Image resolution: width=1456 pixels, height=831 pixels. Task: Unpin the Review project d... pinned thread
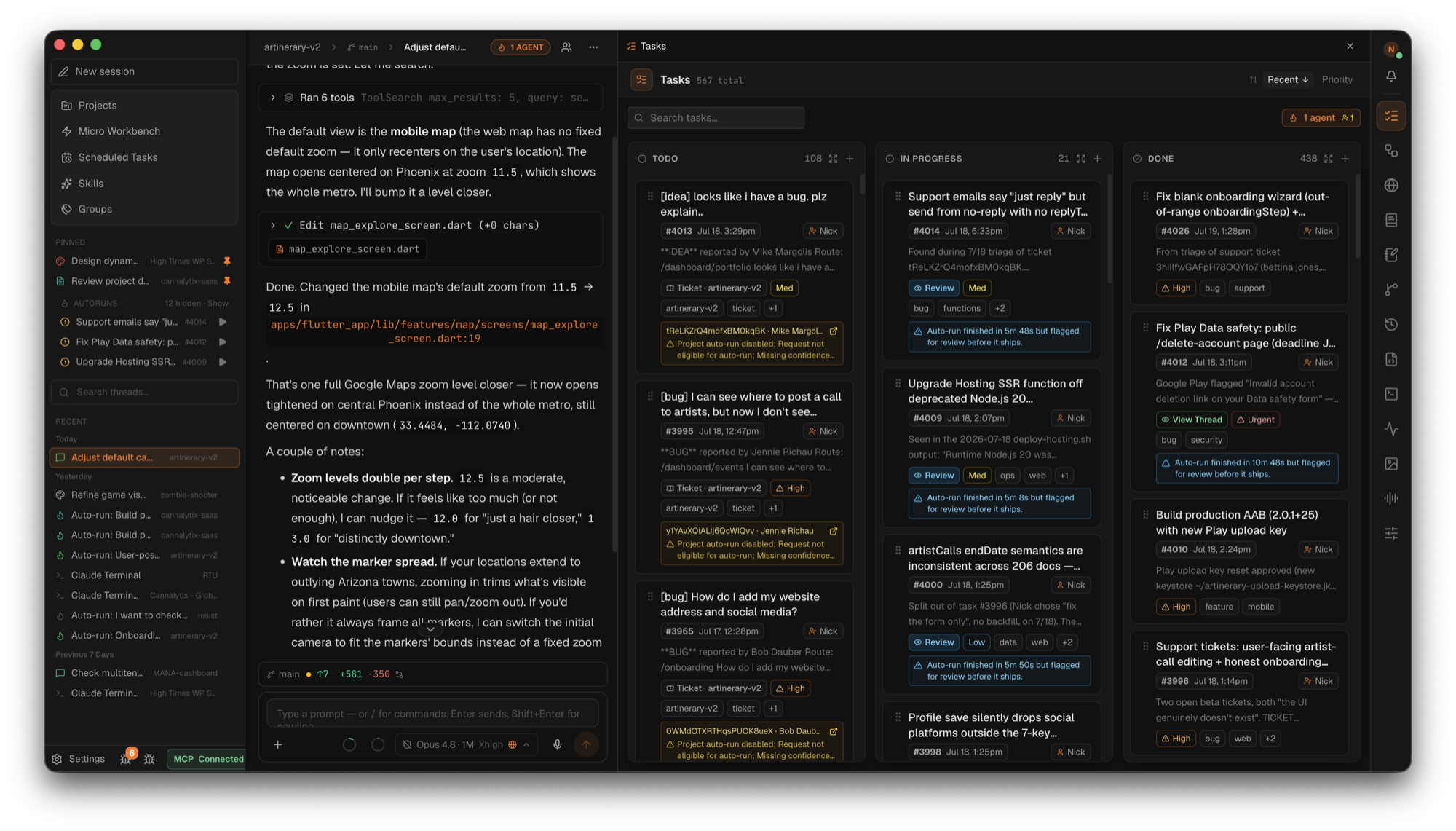227,281
